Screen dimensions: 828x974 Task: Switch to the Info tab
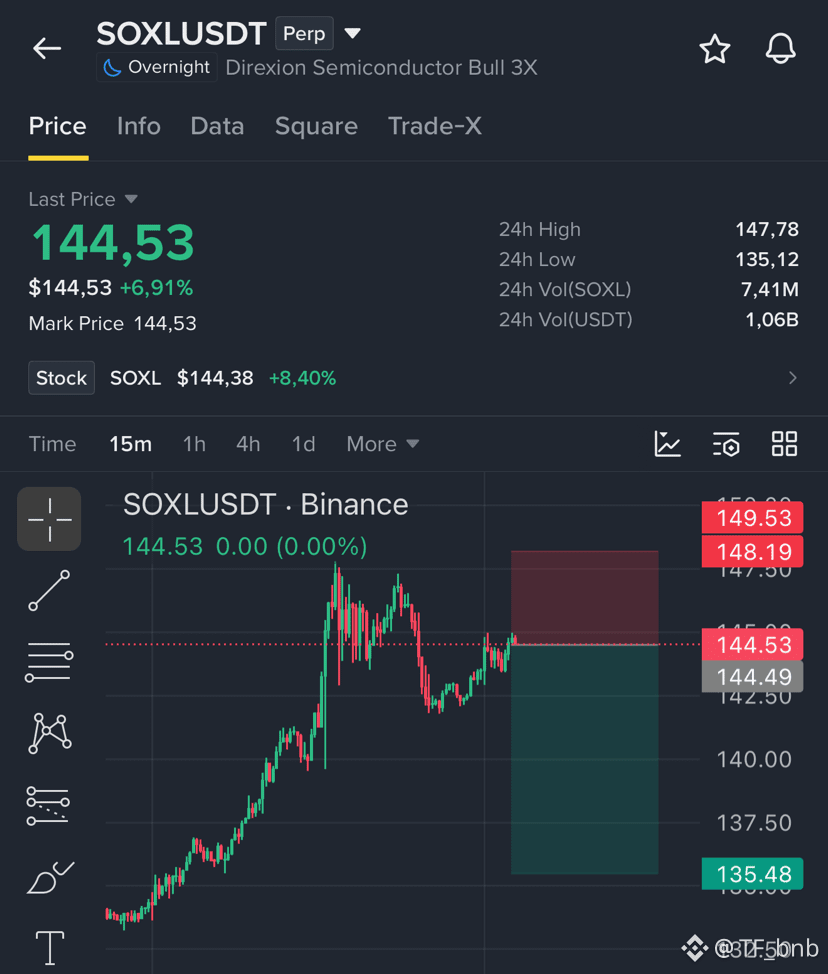coord(139,126)
